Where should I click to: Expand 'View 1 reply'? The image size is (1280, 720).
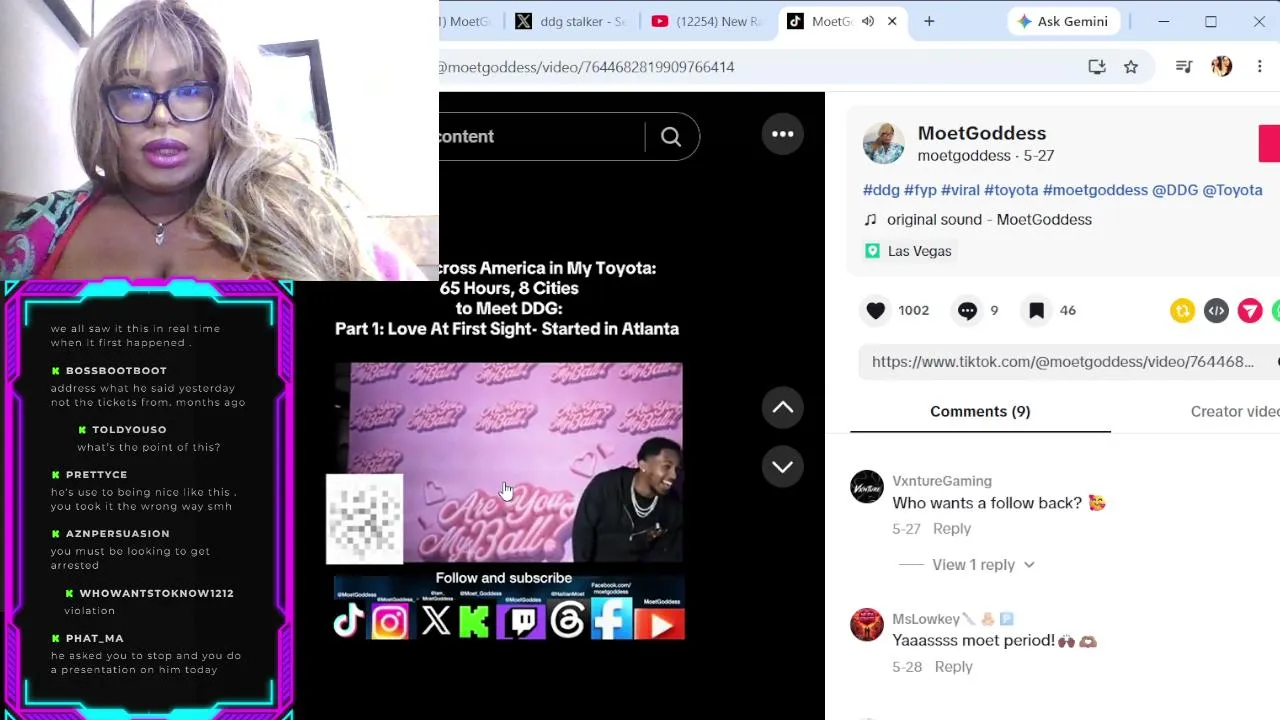983,565
